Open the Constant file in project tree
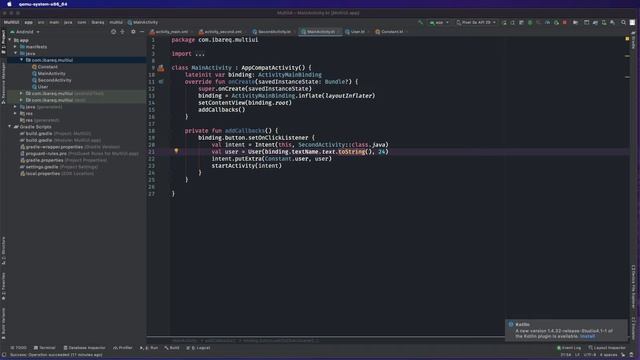640x360 pixels. [x=45, y=67]
